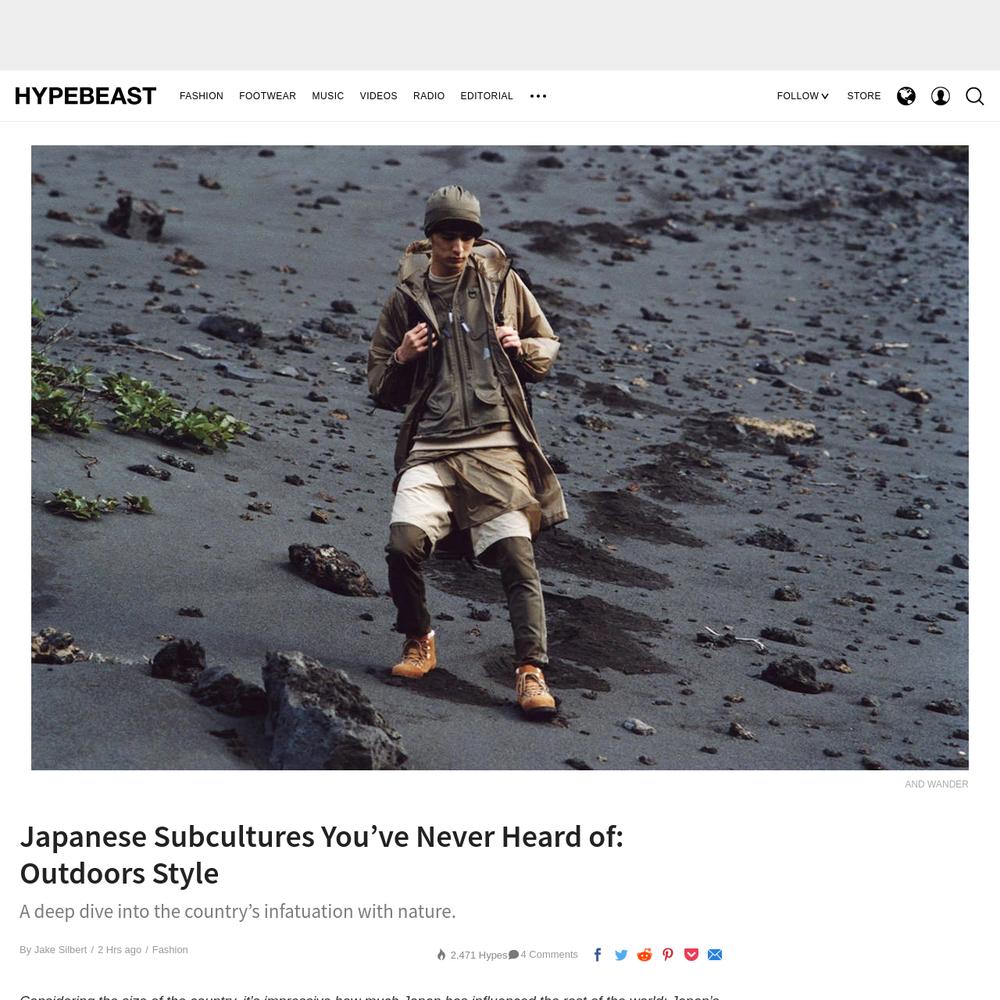Share the article on Reddit
Image resolution: width=1000 pixels, height=1000 pixels.
[644, 954]
